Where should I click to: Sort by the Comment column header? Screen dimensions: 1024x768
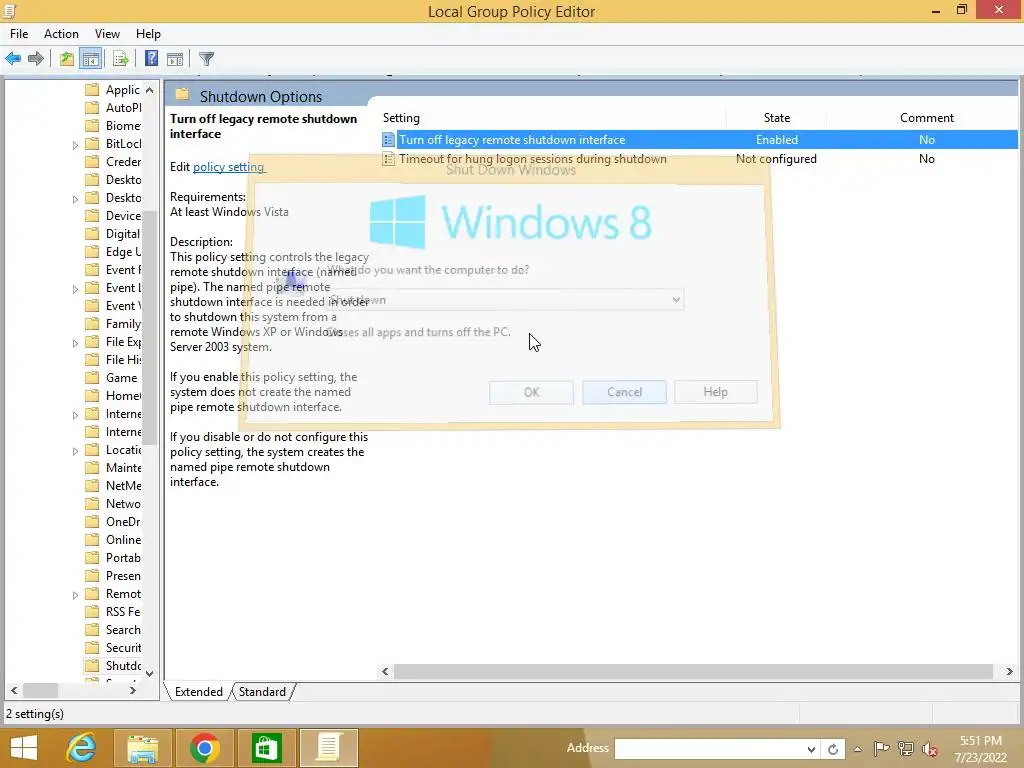click(x=927, y=118)
